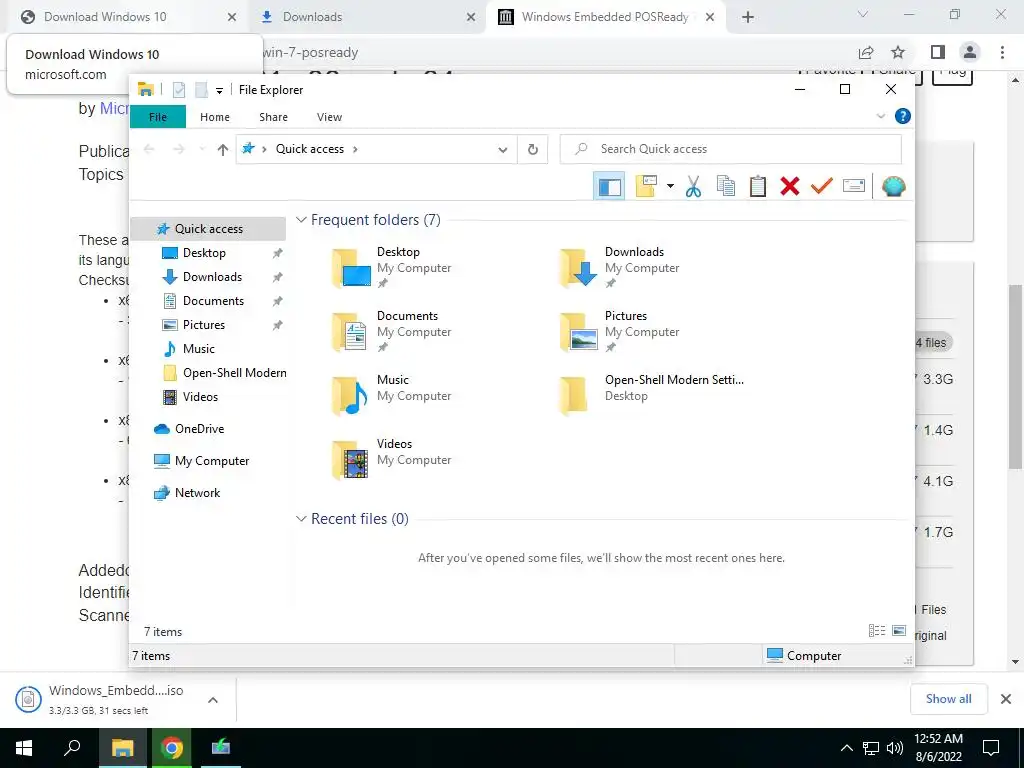Click the Refresh button in address bar
The image size is (1024, 768).
(x=533, y=150)
